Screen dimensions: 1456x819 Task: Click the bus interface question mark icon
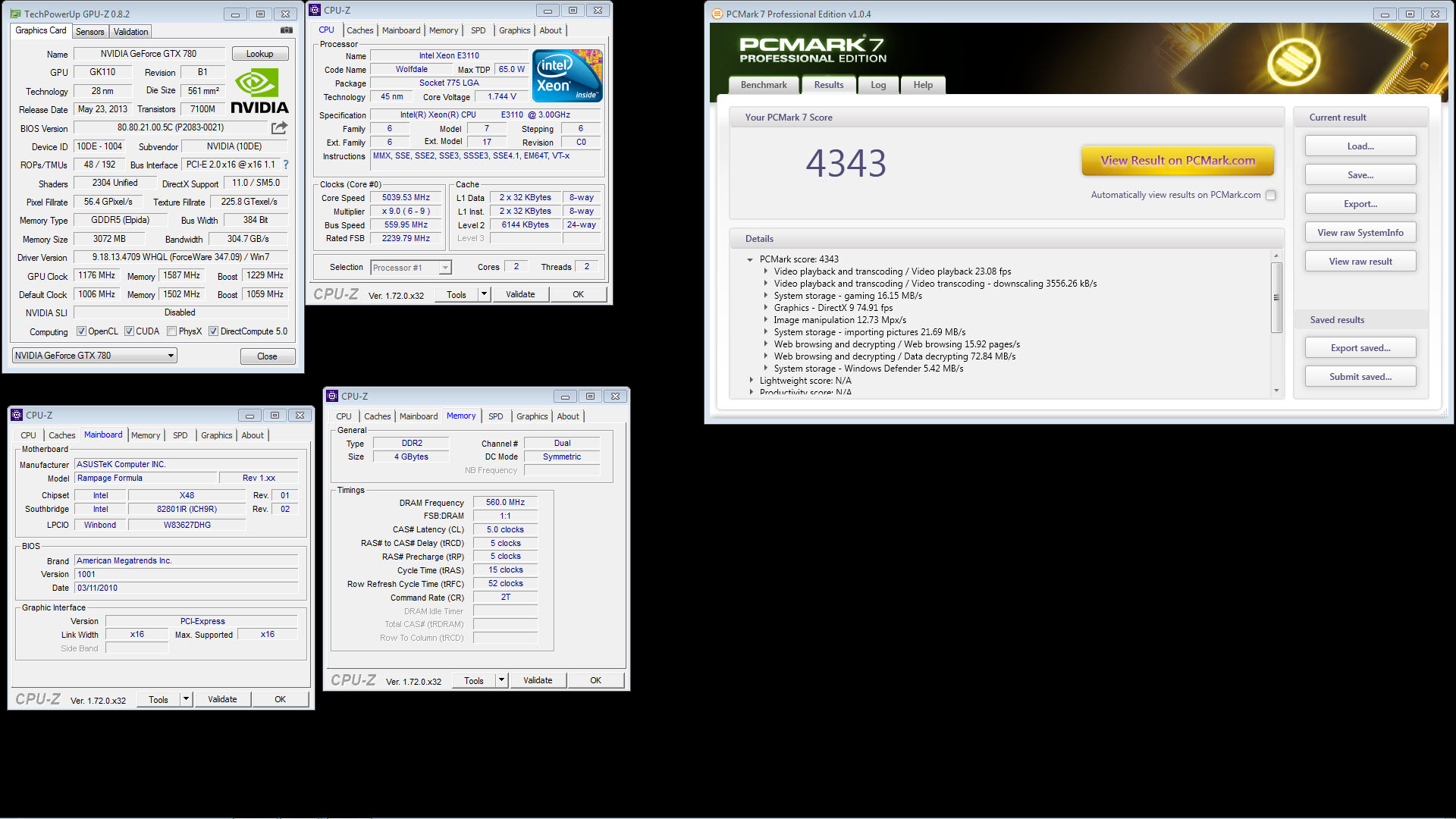click(286, 165)
